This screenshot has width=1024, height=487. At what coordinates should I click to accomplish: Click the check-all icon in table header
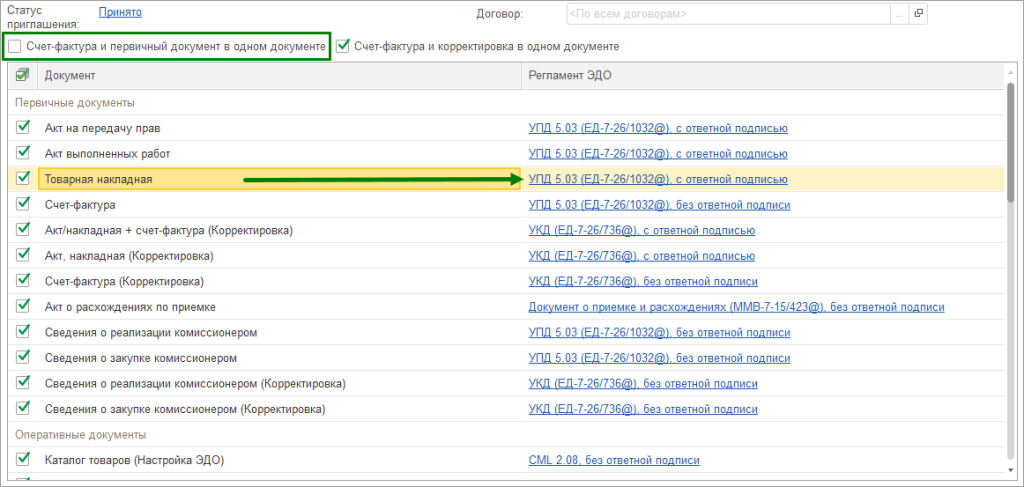[23, 76]
